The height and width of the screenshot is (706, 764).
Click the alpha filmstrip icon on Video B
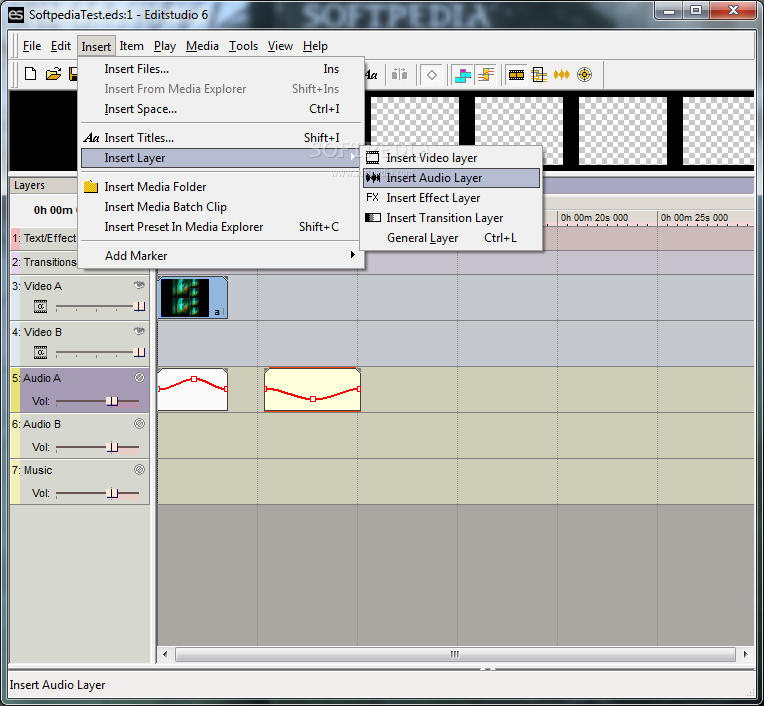pyautogui.click(x=40, y=352)
